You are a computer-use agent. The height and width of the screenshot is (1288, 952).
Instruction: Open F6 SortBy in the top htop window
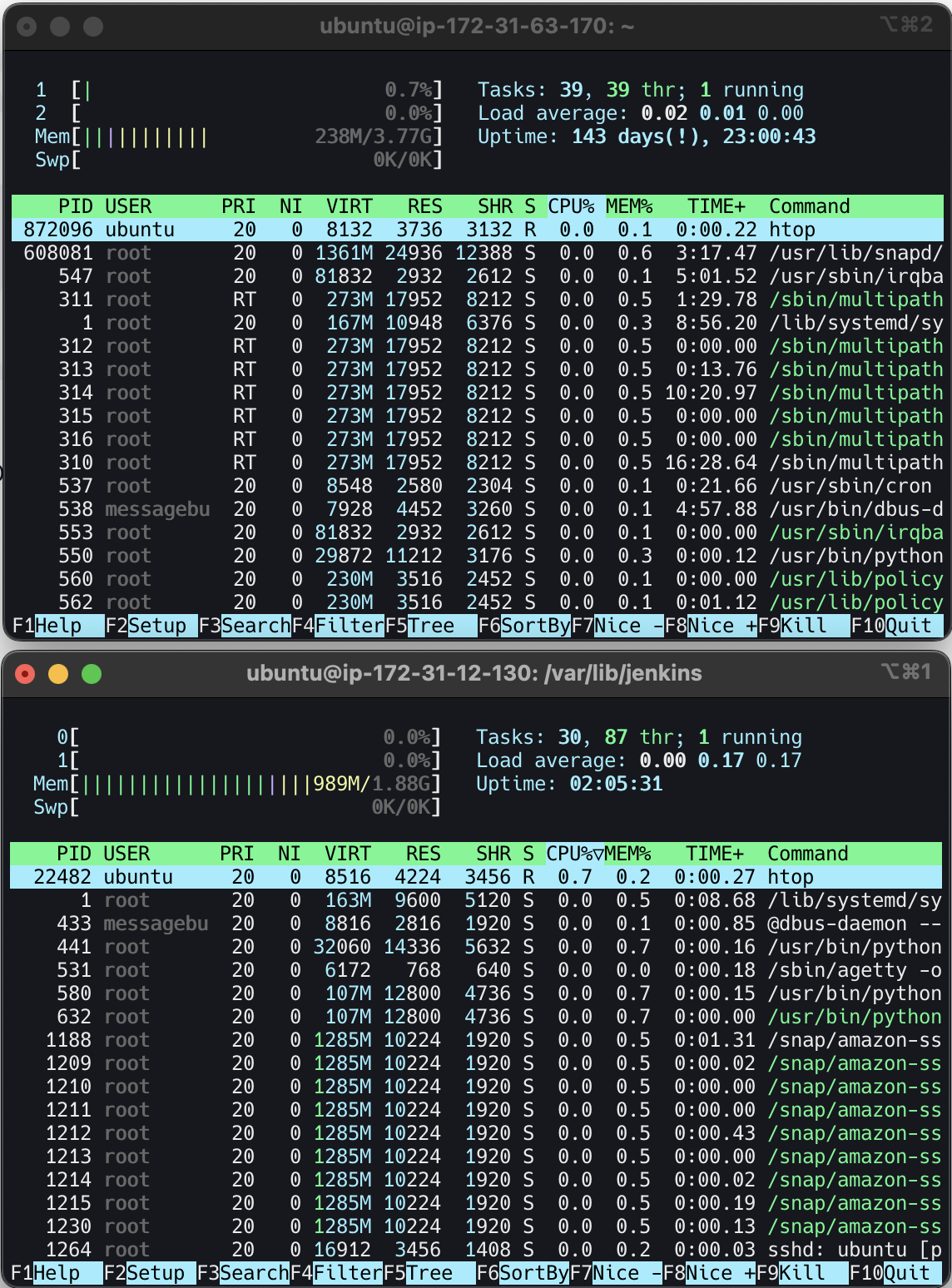point(524,626)
